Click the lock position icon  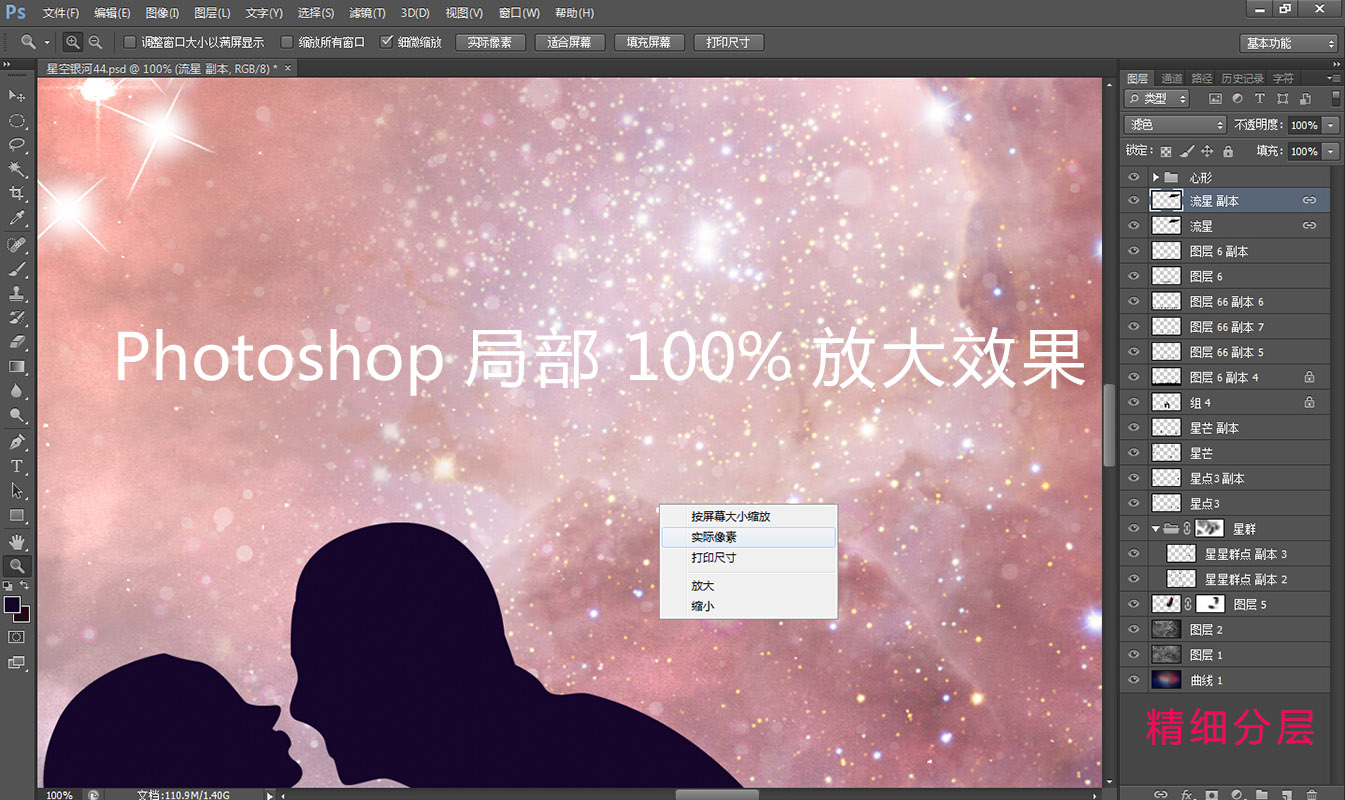pyautogui.click(x=1207, y=151)
